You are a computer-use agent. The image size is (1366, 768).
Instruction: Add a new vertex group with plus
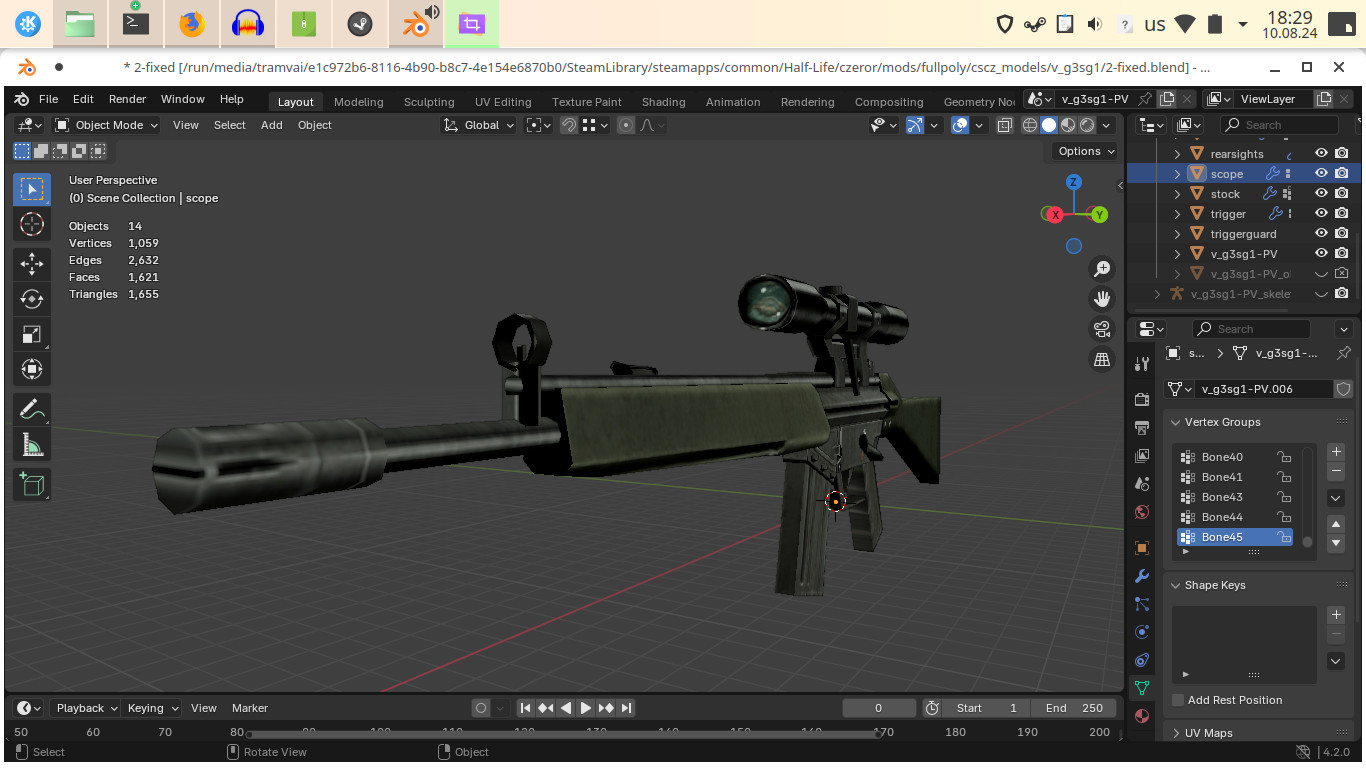(x=1336, y=452)
